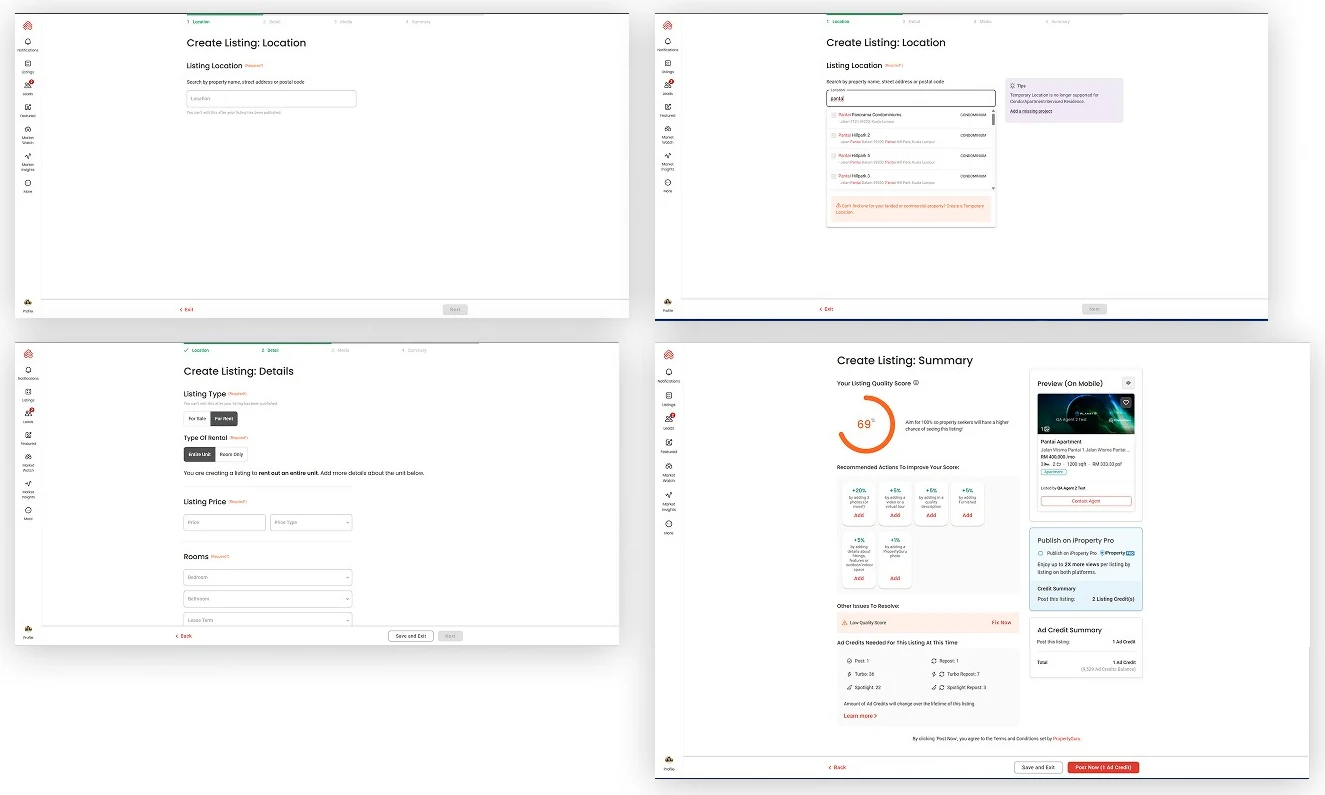Click heart icon on the listing preview photo
The image size is (1325, 795).
click(x=1126, y=402)
